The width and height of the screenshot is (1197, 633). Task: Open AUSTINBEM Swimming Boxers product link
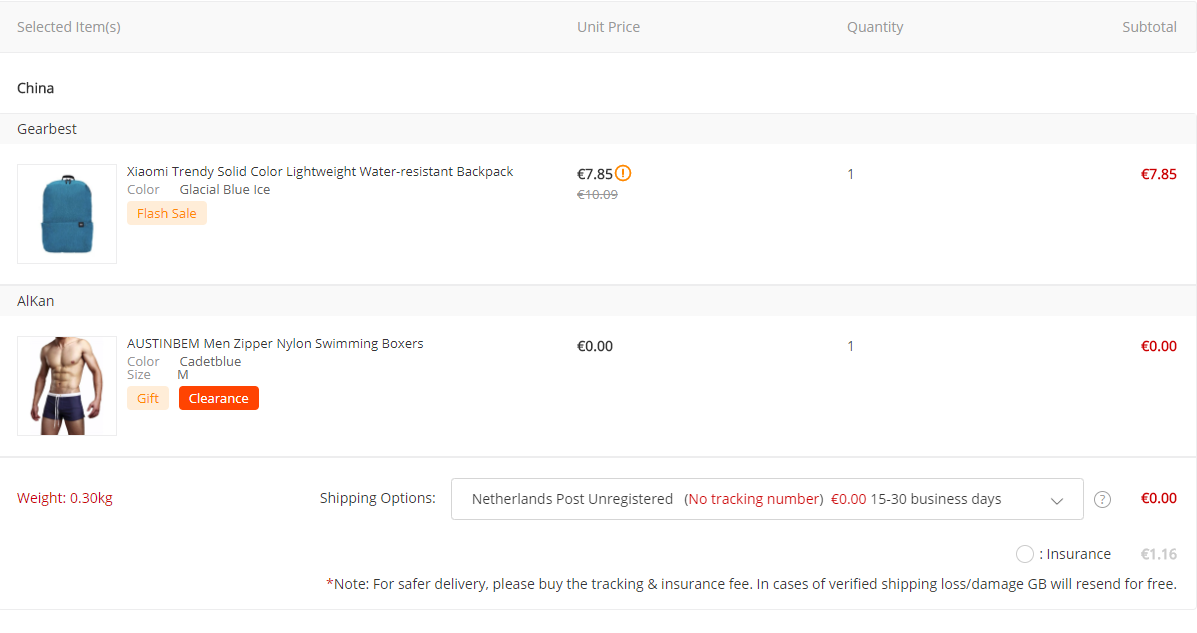(x=275, y=344)
